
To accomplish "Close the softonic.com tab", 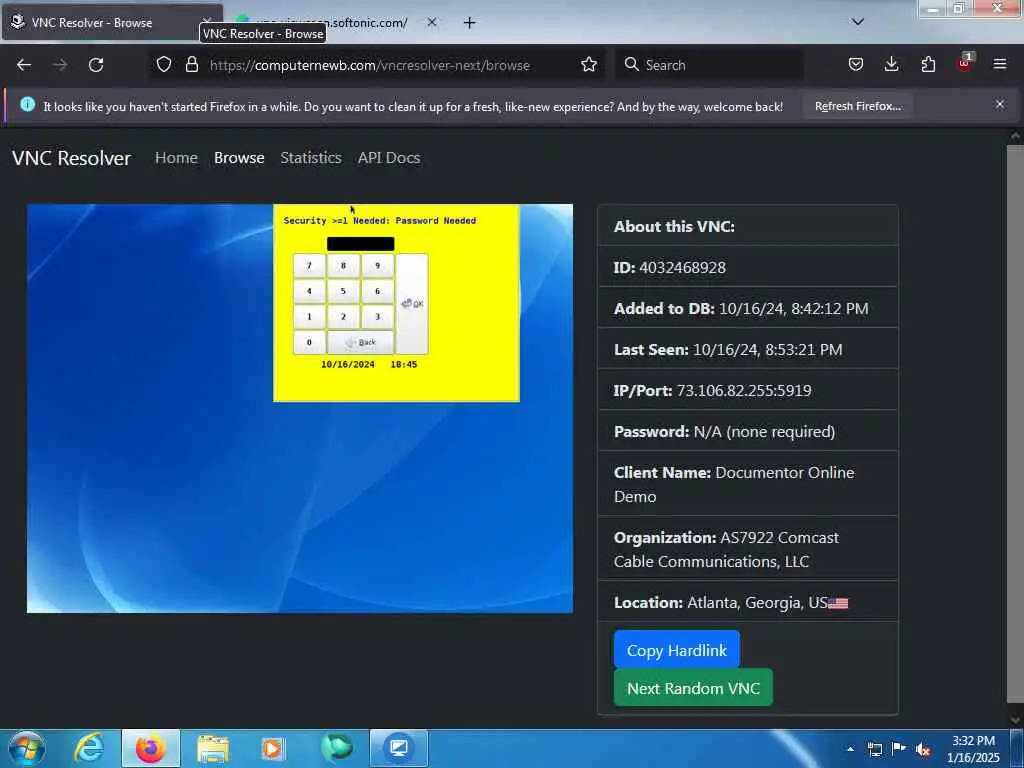I will coord(432,22).
